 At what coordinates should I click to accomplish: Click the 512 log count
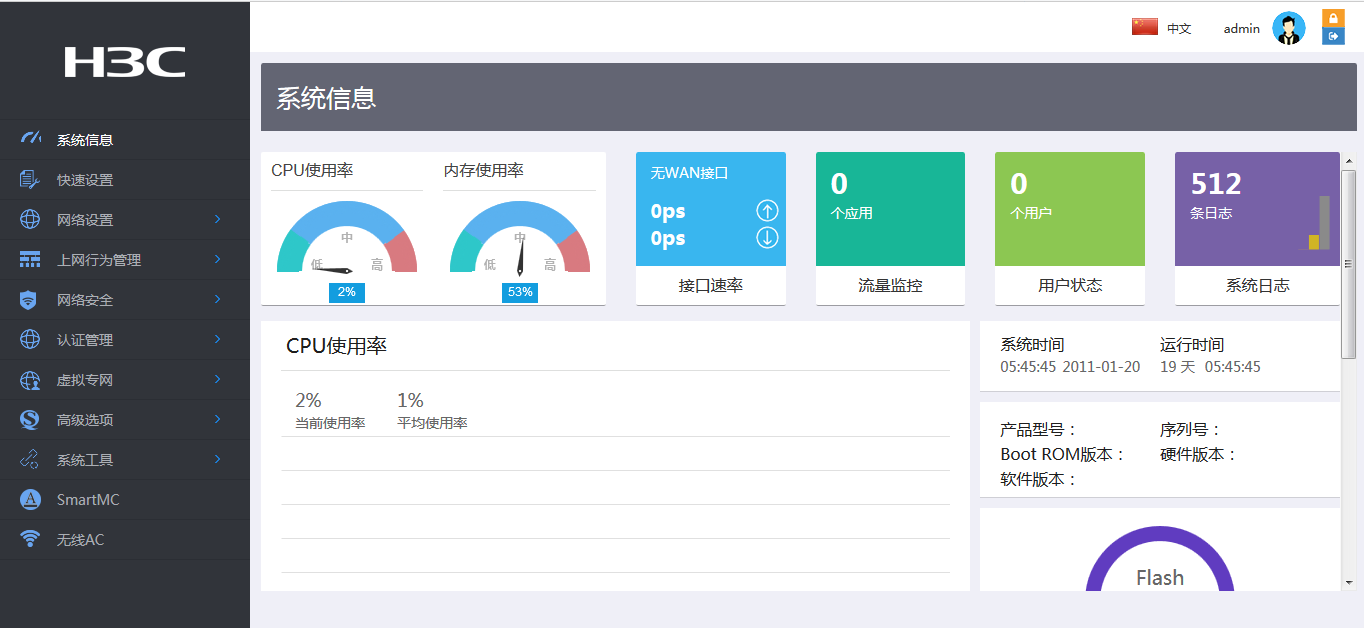(1216, 184)
